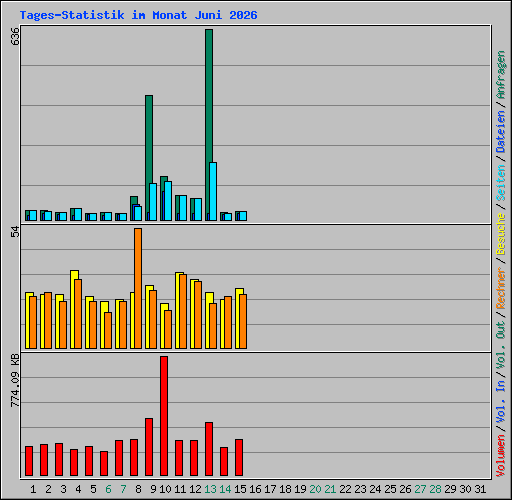This screenshot has height=500, width=512.
Task: Click the 'Seiten' legend label
Action: [501, 183]
